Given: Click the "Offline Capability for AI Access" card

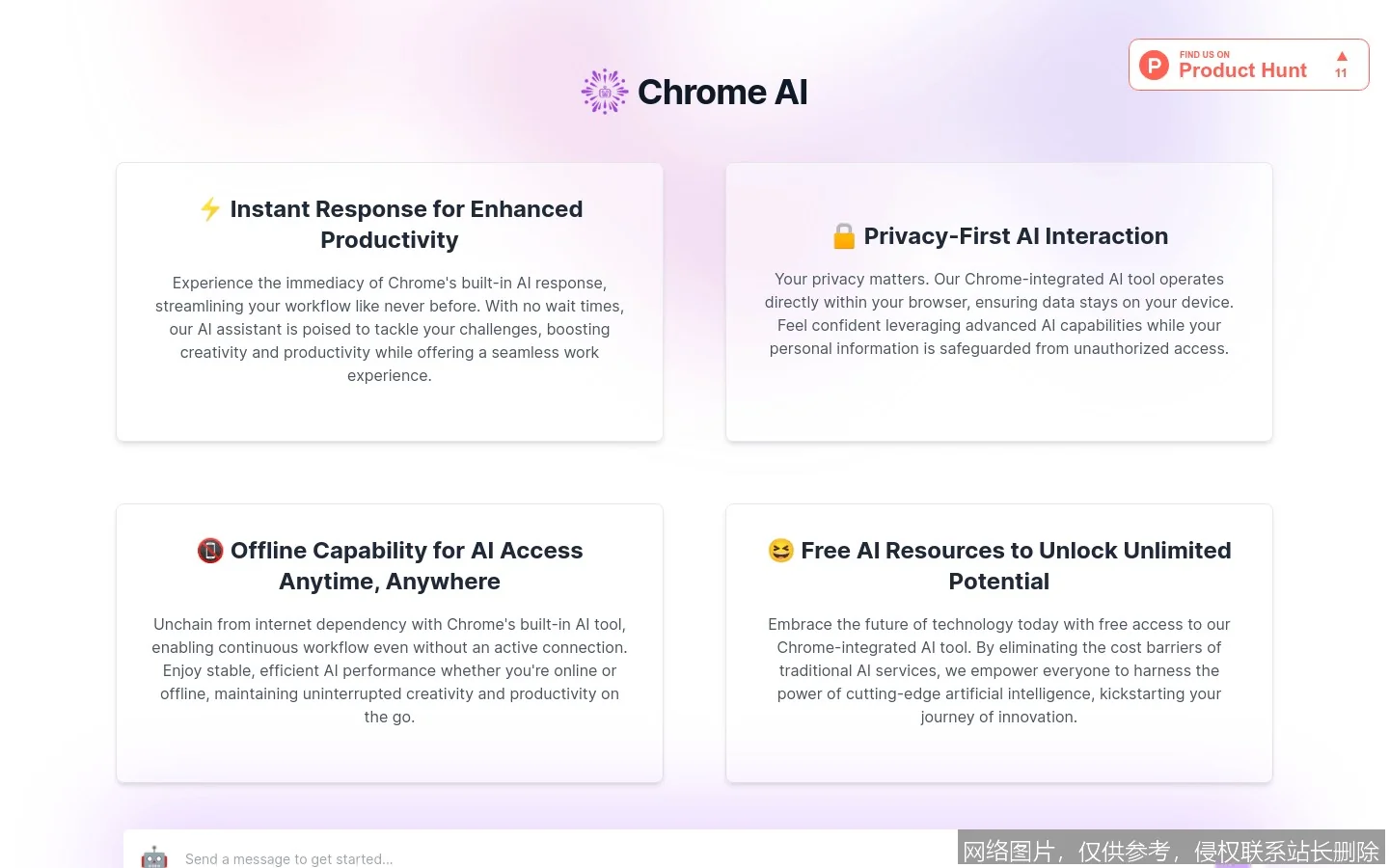Looking at the screenshot, I should click(390, 642).
